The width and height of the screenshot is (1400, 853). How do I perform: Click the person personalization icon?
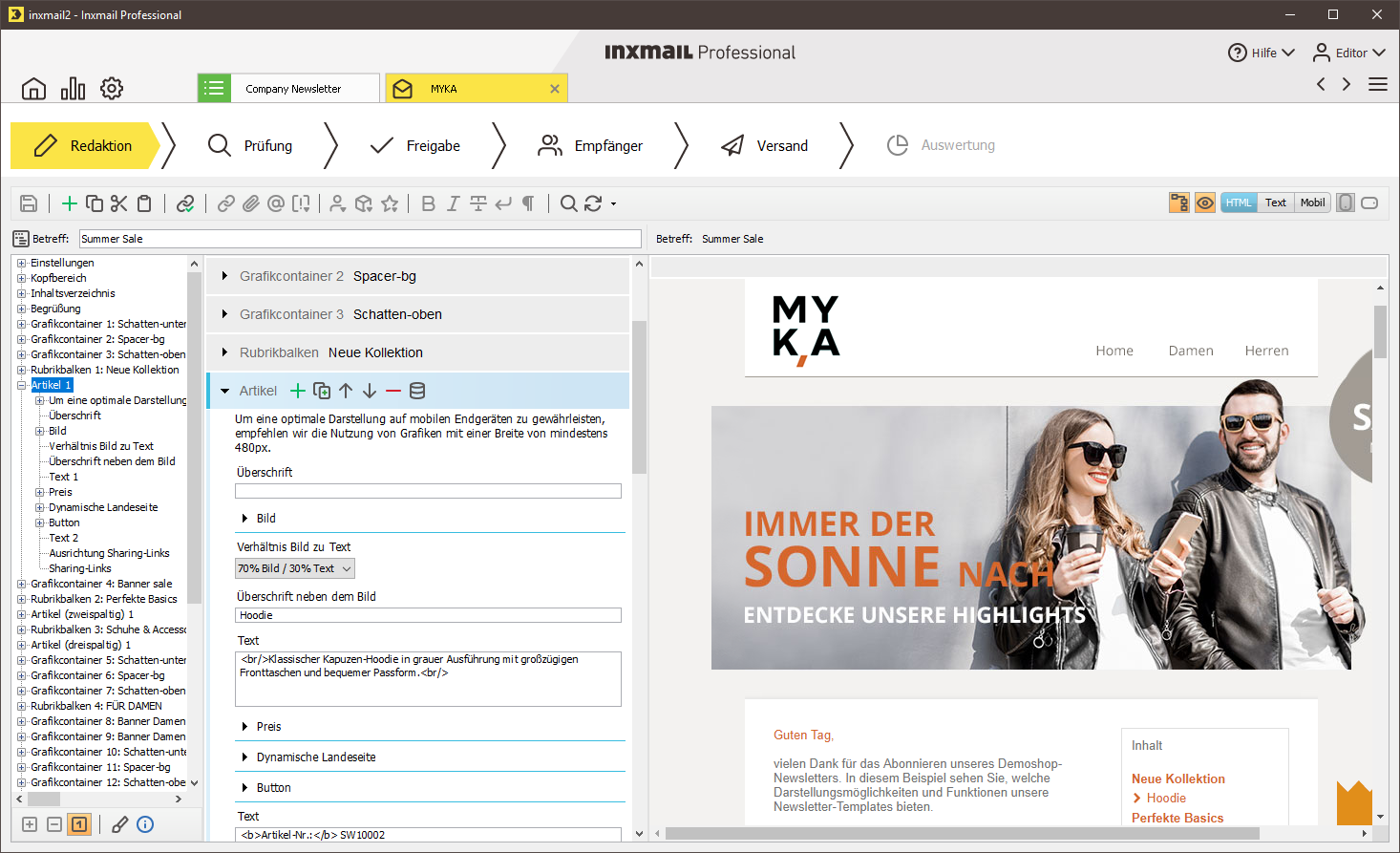tap(337, 203)
